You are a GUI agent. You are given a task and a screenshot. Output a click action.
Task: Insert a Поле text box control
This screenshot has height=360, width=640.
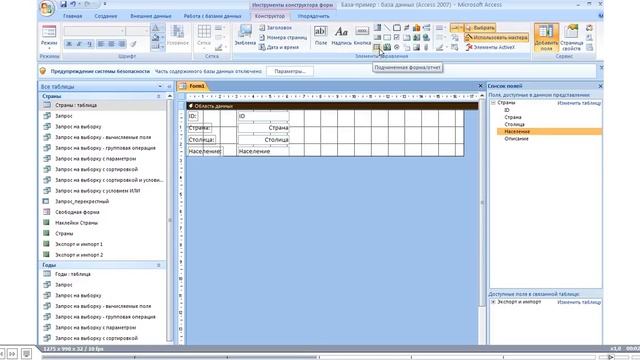point(321,36)
